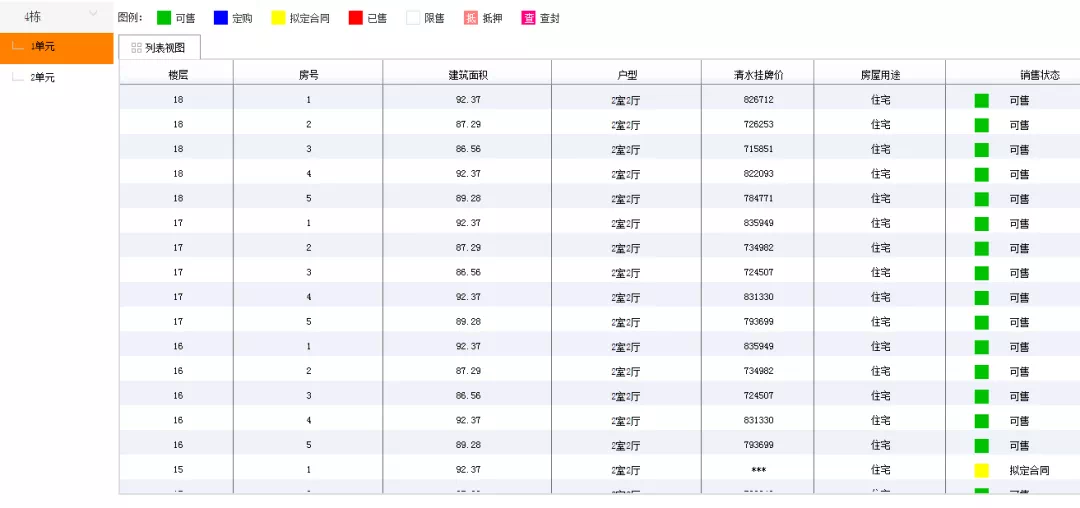This screenshot has height=508, width=1080.
Task: Click the 拟定合同 status text in floor 15 row
Action: coord(1029,471)
